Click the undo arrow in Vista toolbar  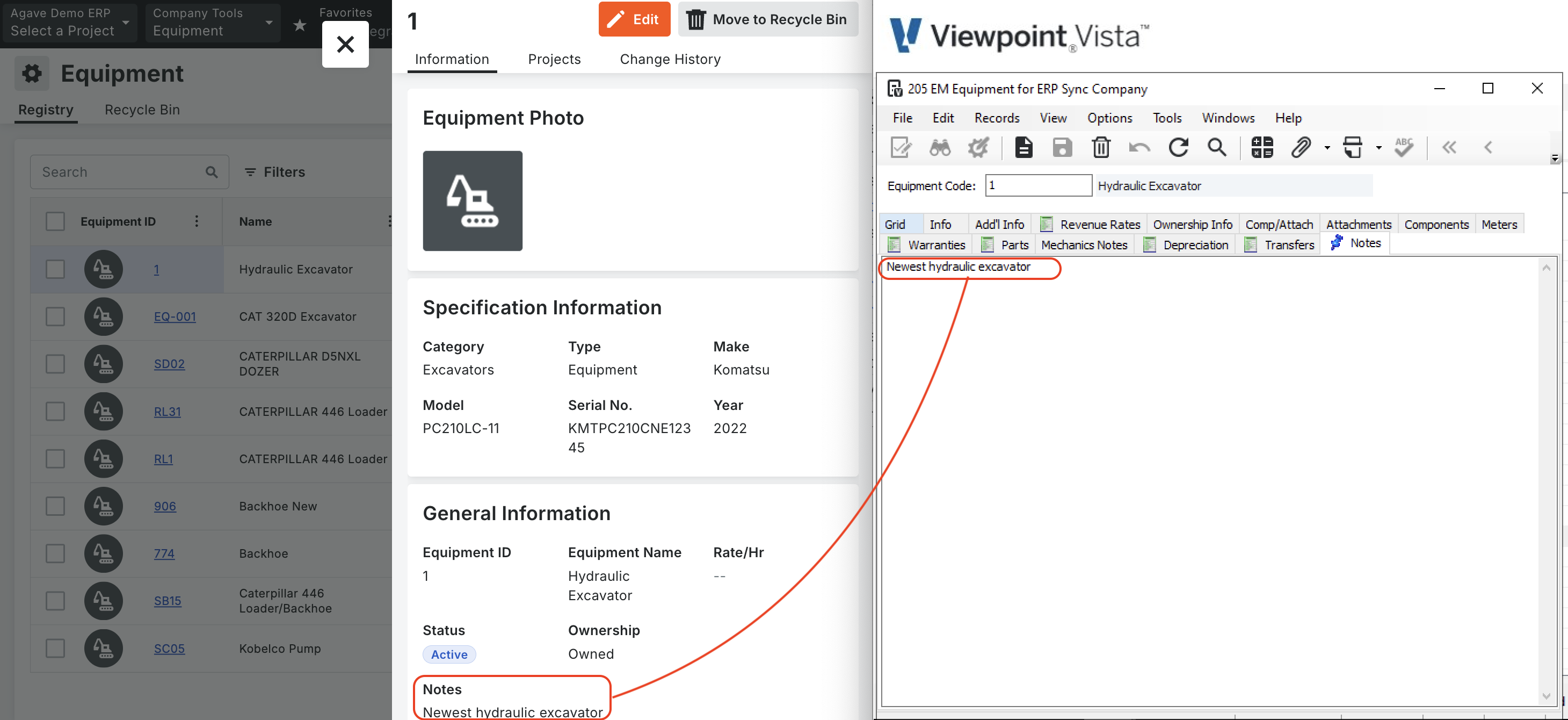pyautogui.click(x=1139, y=147)
